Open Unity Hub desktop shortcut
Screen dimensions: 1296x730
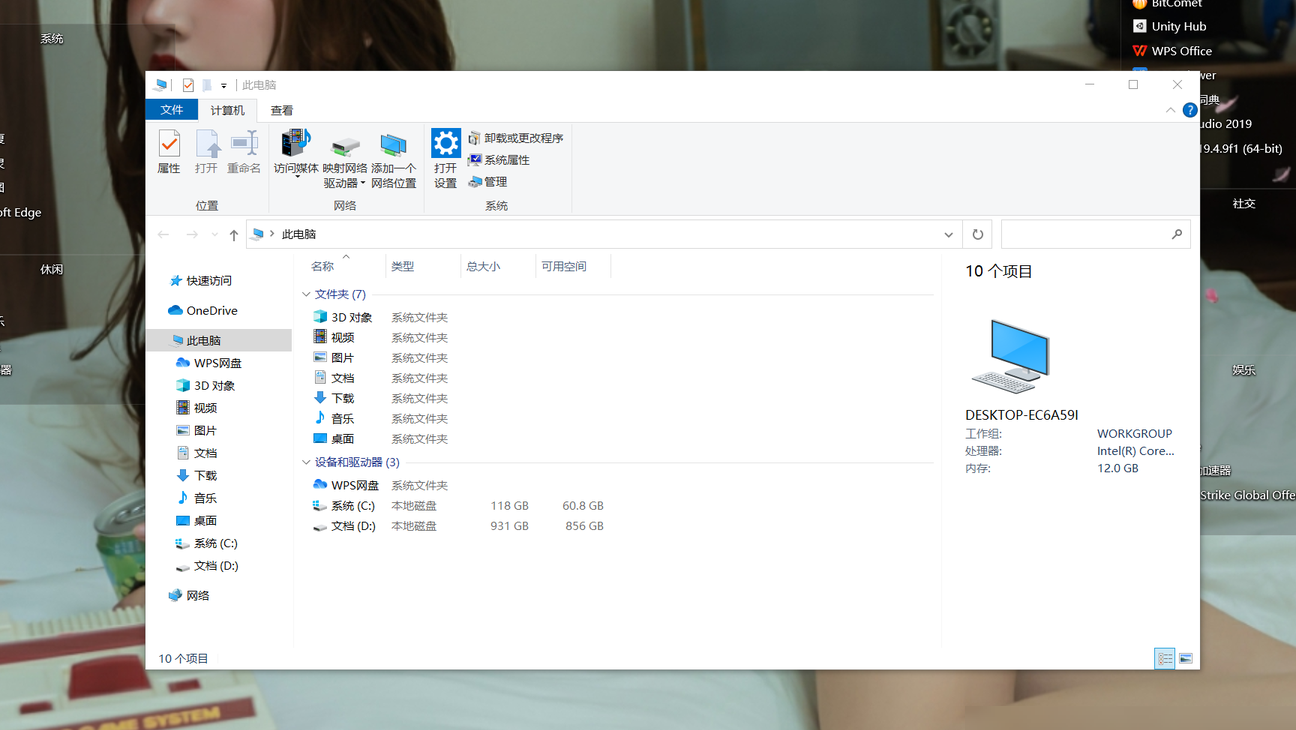pos(1169,26)
